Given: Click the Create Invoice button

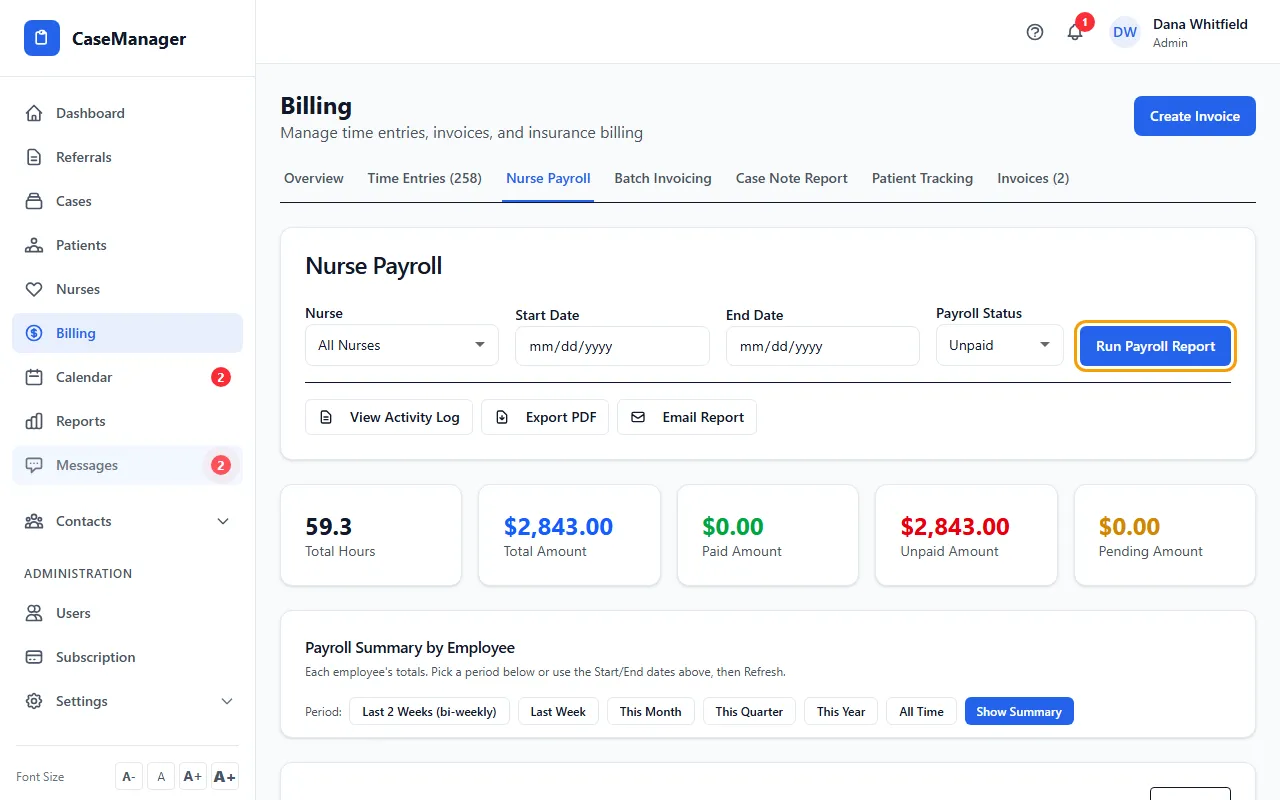Looking at the screenshot, I should point(1195,116).
